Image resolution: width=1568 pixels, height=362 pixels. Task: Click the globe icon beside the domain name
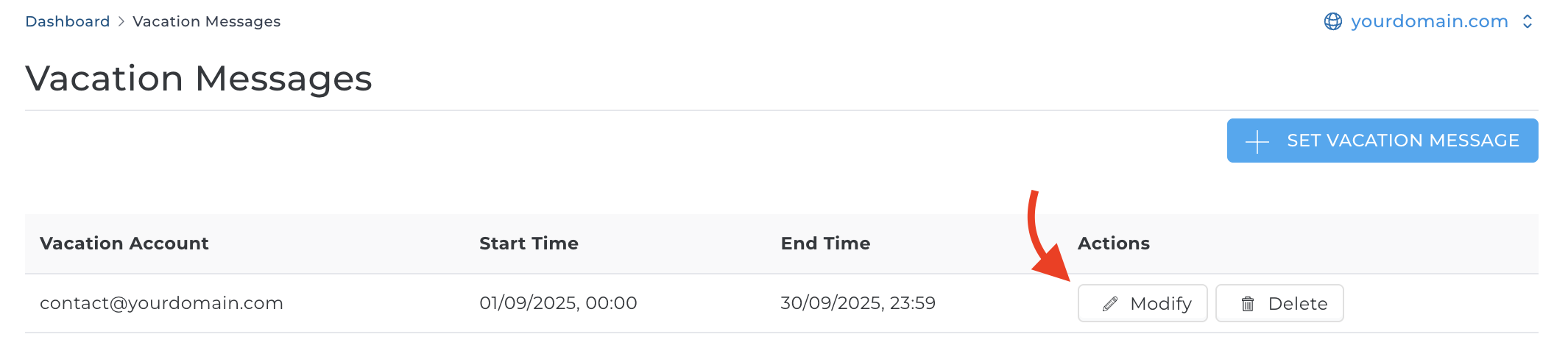click(x=1333, y=21)
